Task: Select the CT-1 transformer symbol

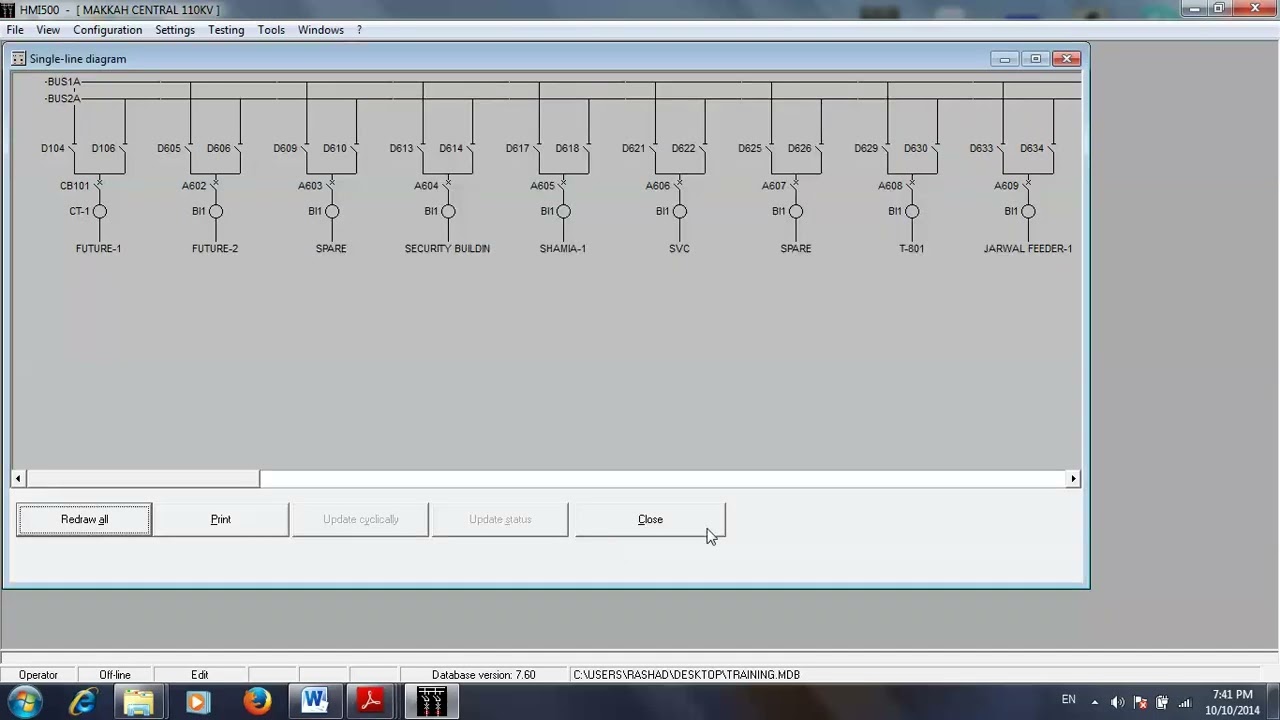Action: click(x=99, y=211)
